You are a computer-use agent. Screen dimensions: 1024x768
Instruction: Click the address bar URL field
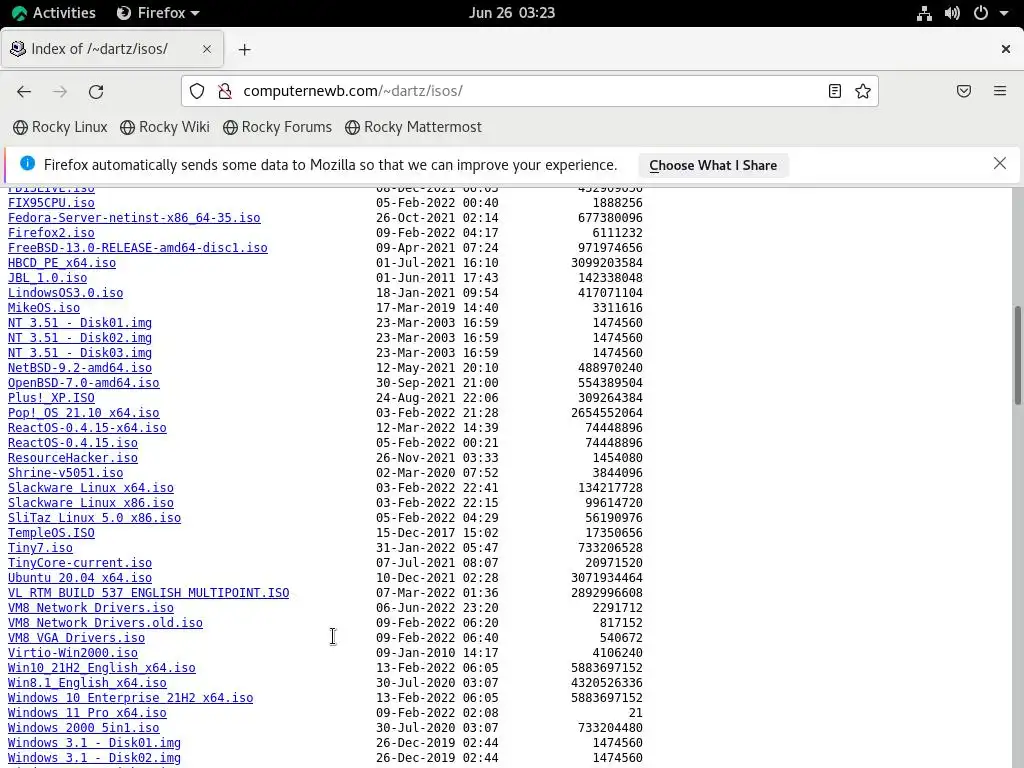coord(529,91)
